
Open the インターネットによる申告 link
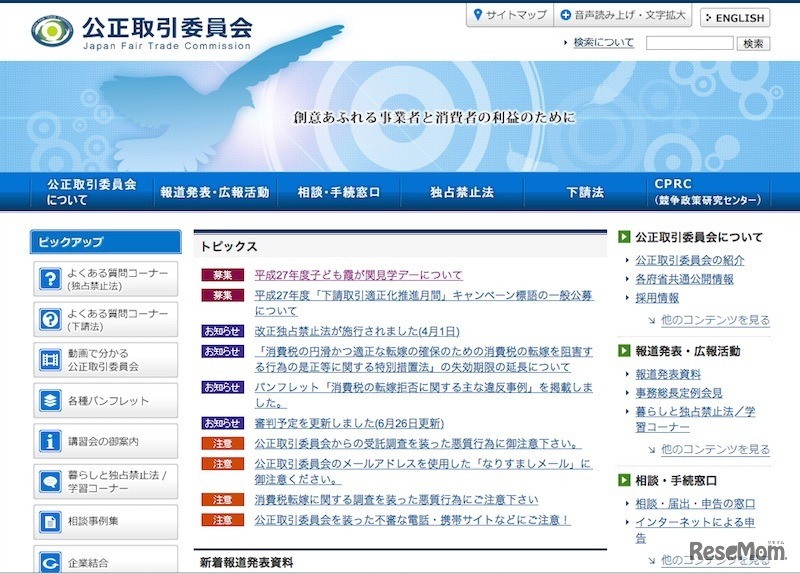[x=695, y=530]
